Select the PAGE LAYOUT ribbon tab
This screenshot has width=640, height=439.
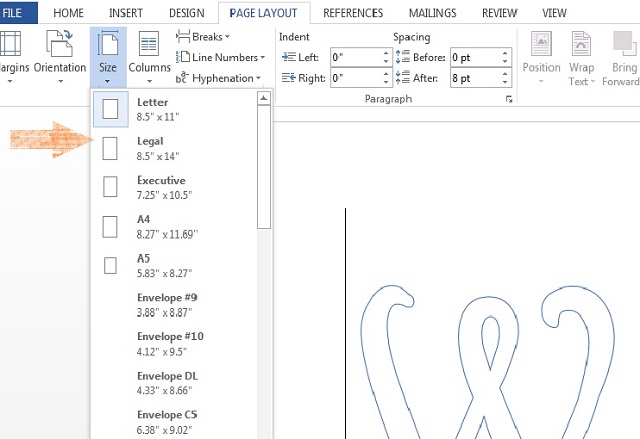tap(263, 13)
